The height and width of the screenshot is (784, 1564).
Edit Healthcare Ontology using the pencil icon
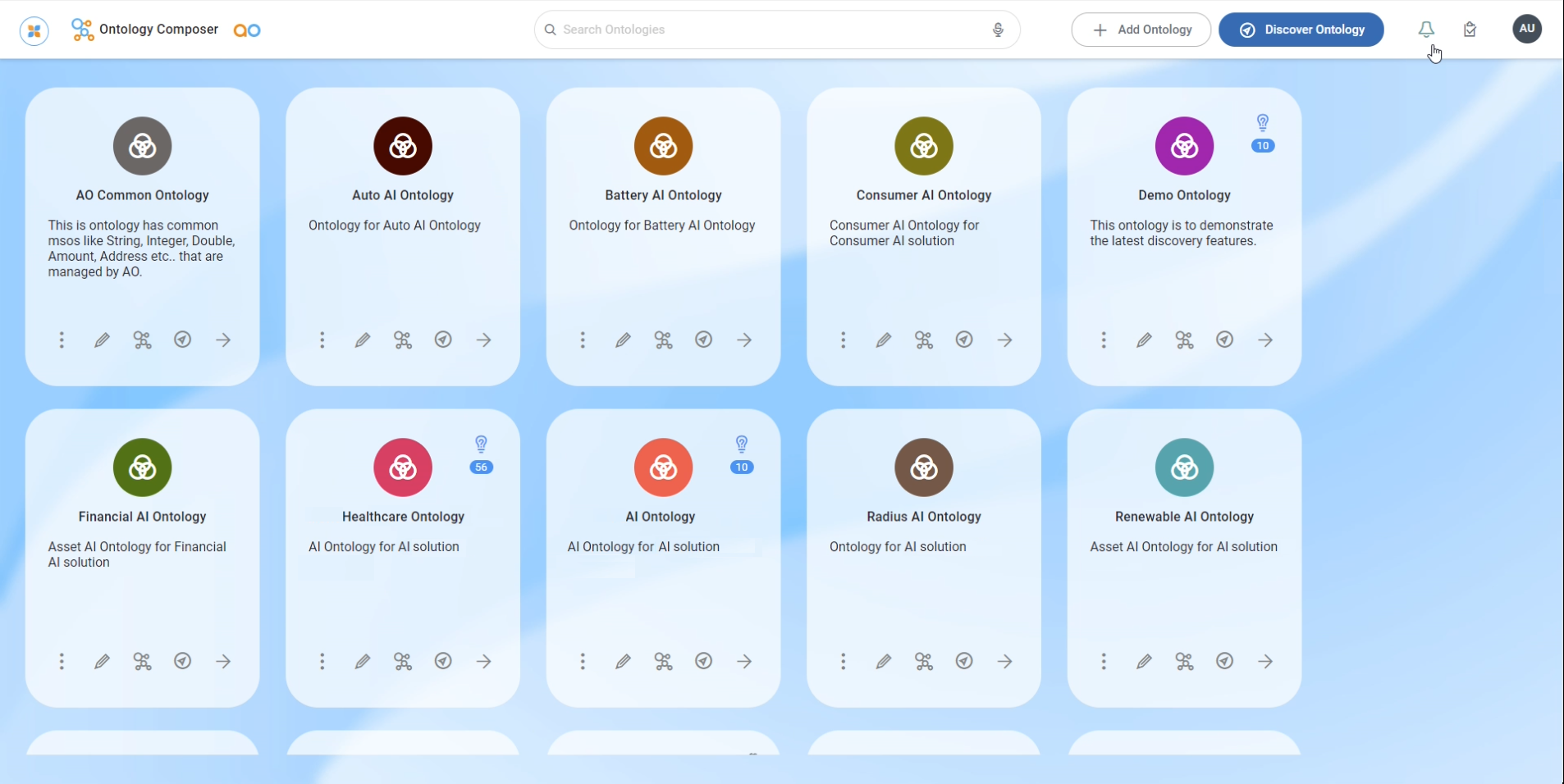[363, 661]
